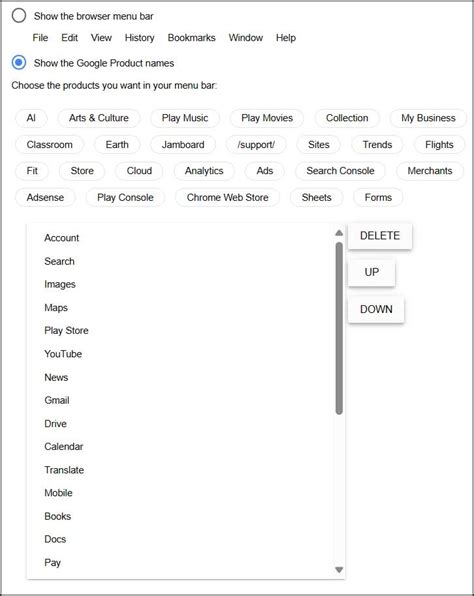Add the My Business chip

(x=428, y=118)
